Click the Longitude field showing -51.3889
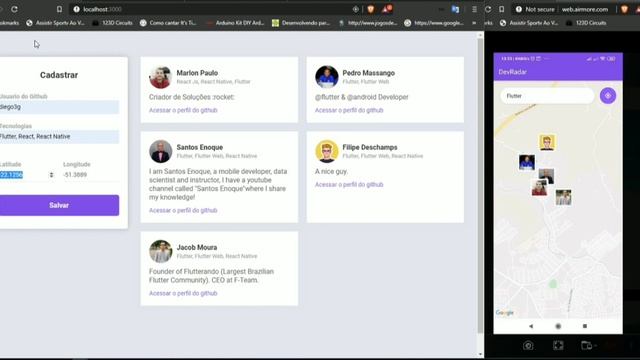Viewport: 640px width, 360px height. pos(91,175)
